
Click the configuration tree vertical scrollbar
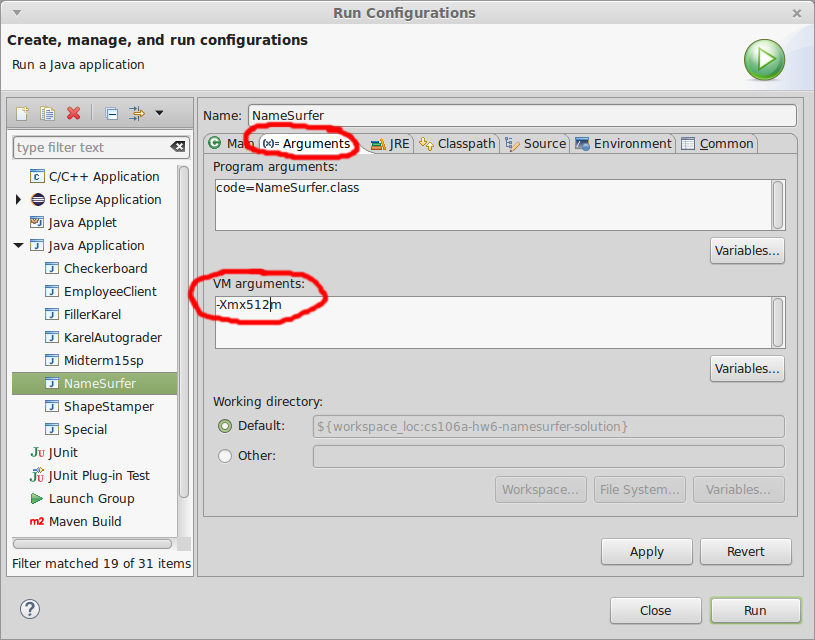[x=183, y=330]
